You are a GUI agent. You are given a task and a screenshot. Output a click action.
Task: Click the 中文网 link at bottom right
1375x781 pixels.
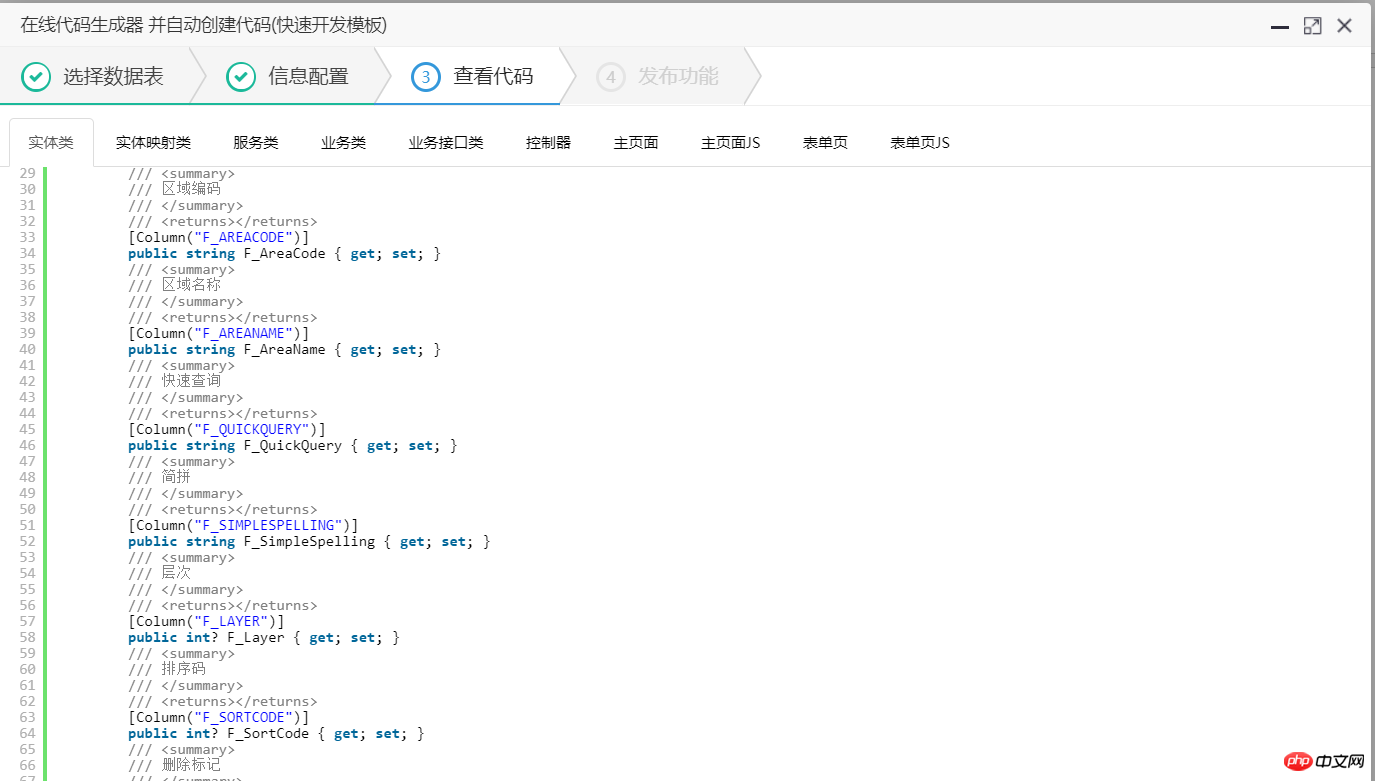point(1340,761)
